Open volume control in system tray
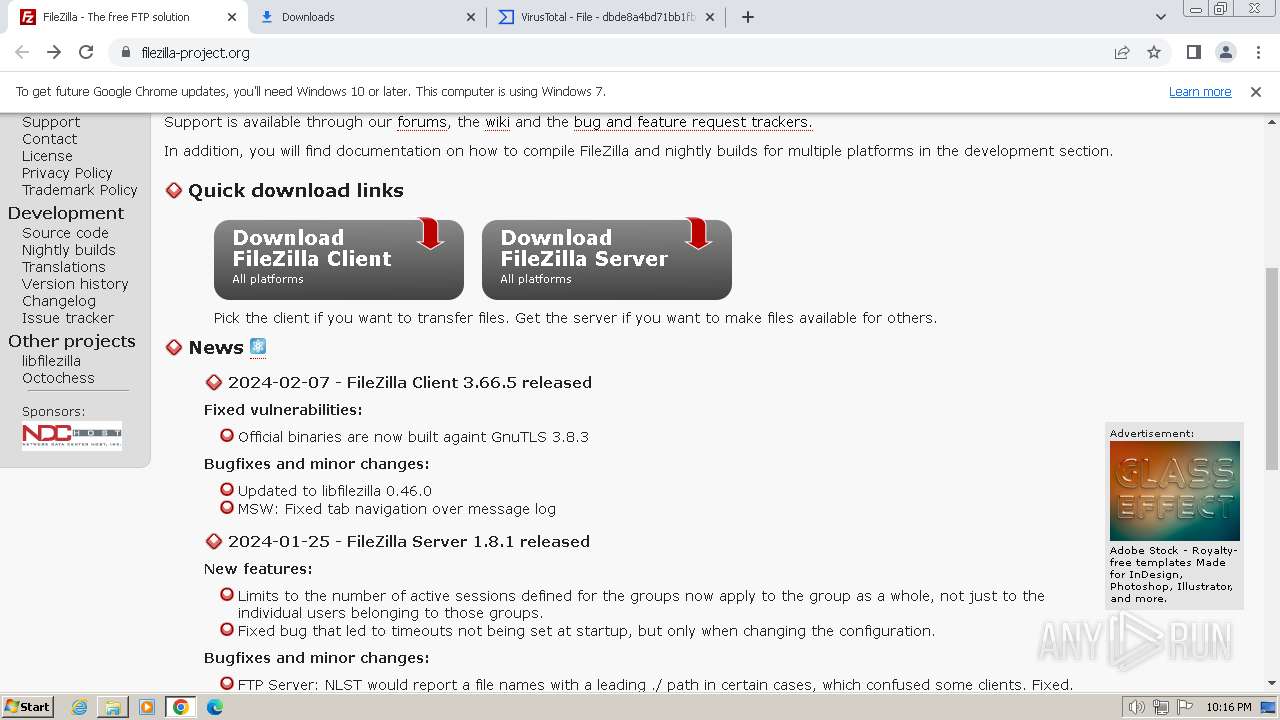The width and height of the screenshot is (1280, 720). (1136, 707)
